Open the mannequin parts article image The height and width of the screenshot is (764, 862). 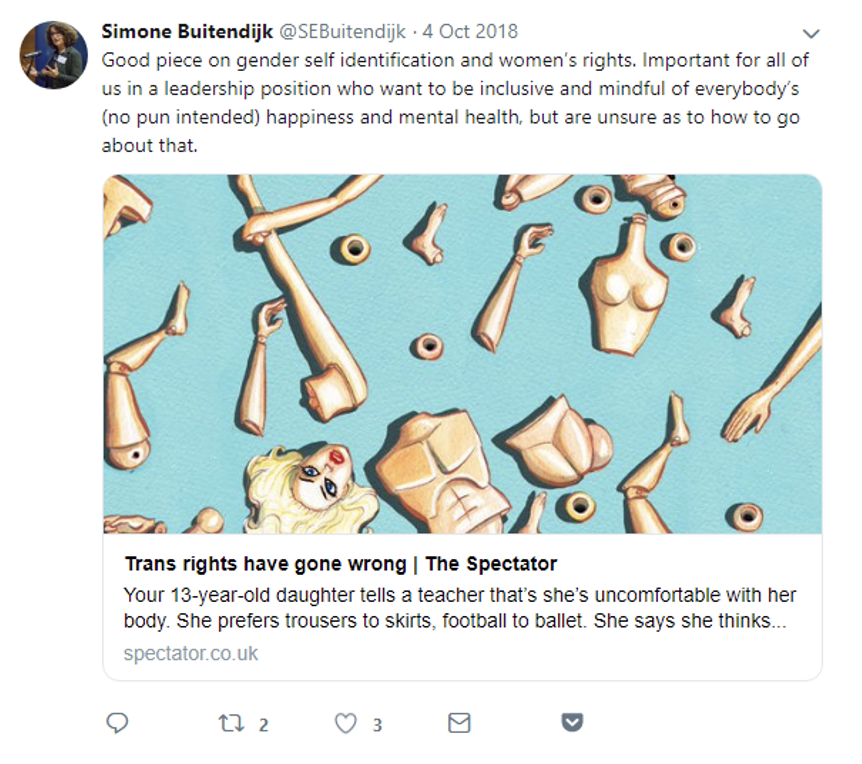462,300
